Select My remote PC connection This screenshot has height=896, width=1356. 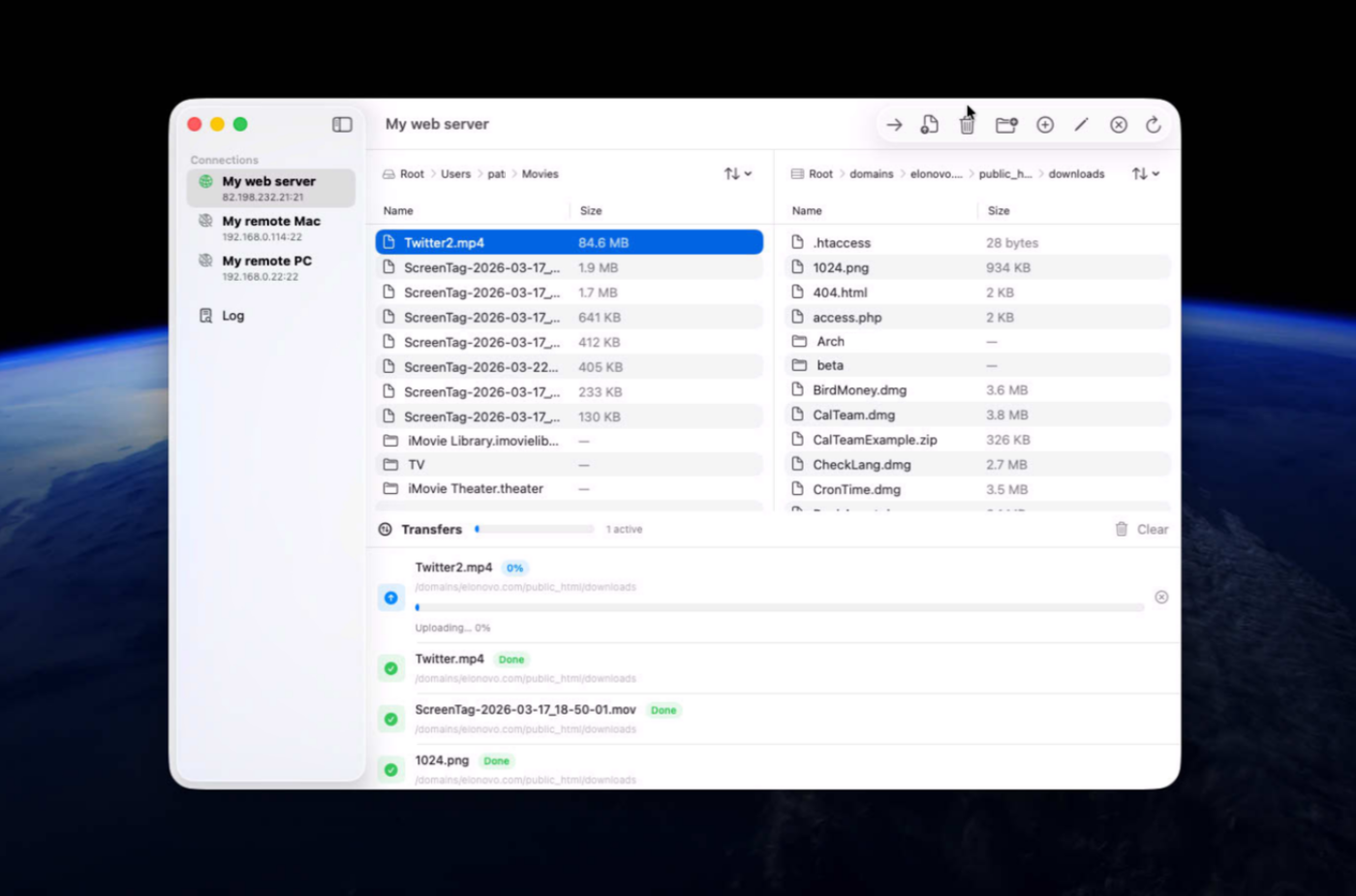[271, 267]
